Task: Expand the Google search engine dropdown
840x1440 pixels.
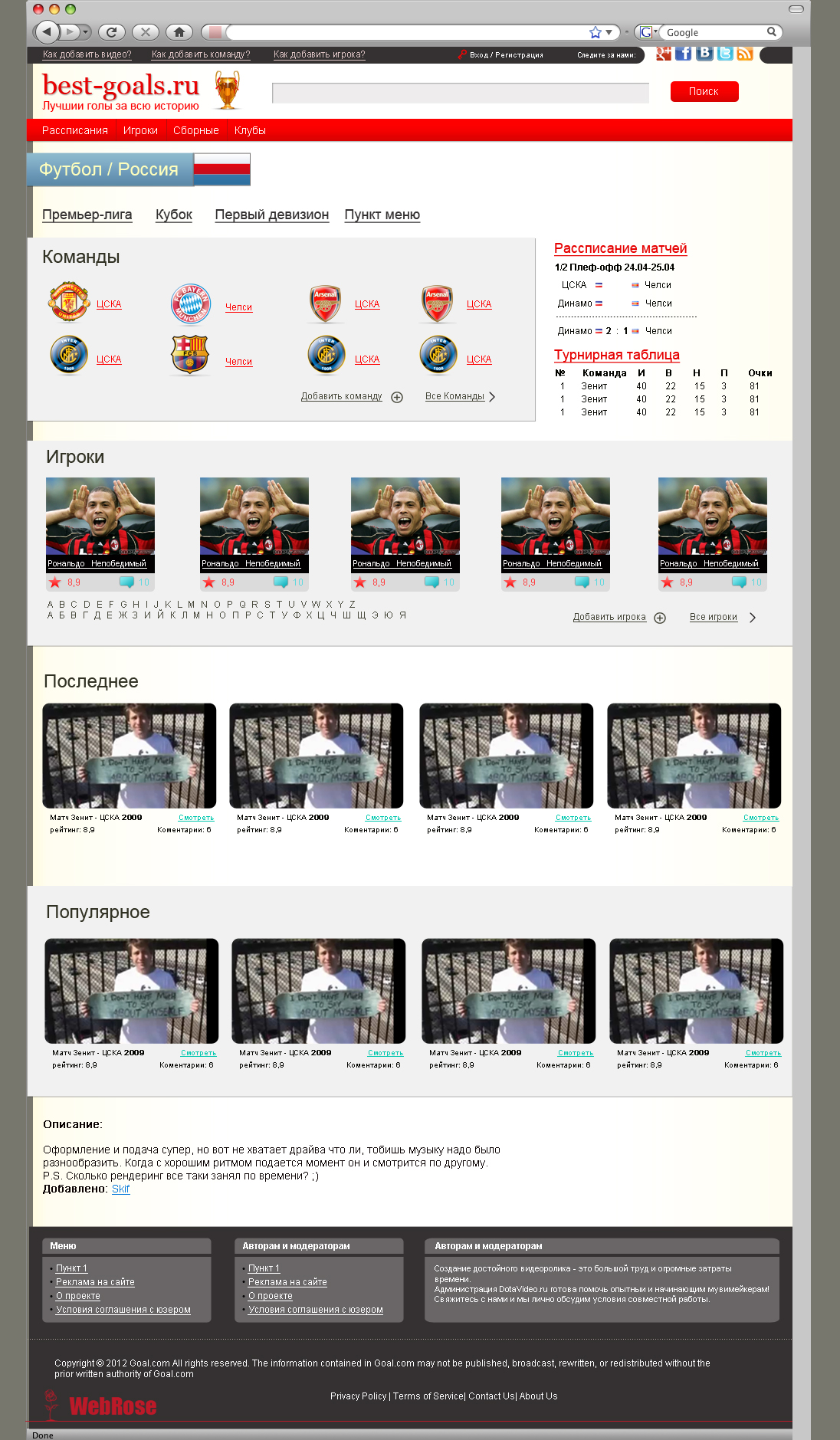Action: [648, 32]
